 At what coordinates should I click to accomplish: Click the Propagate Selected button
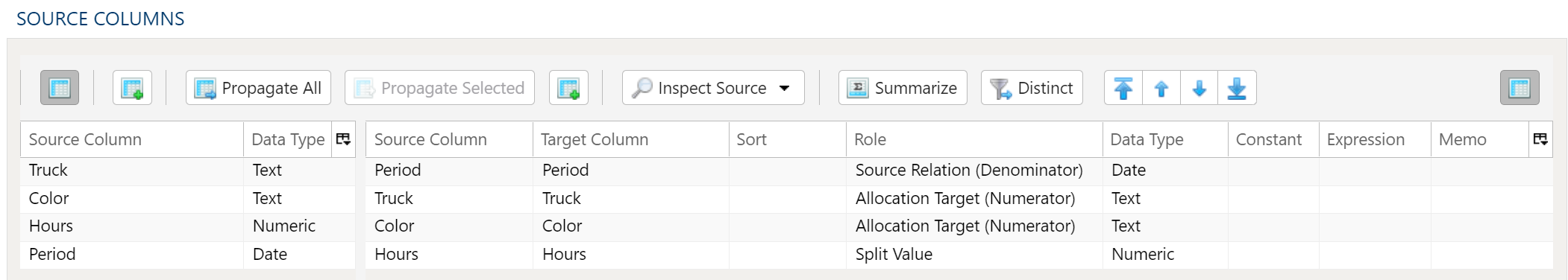pos(439,88)
